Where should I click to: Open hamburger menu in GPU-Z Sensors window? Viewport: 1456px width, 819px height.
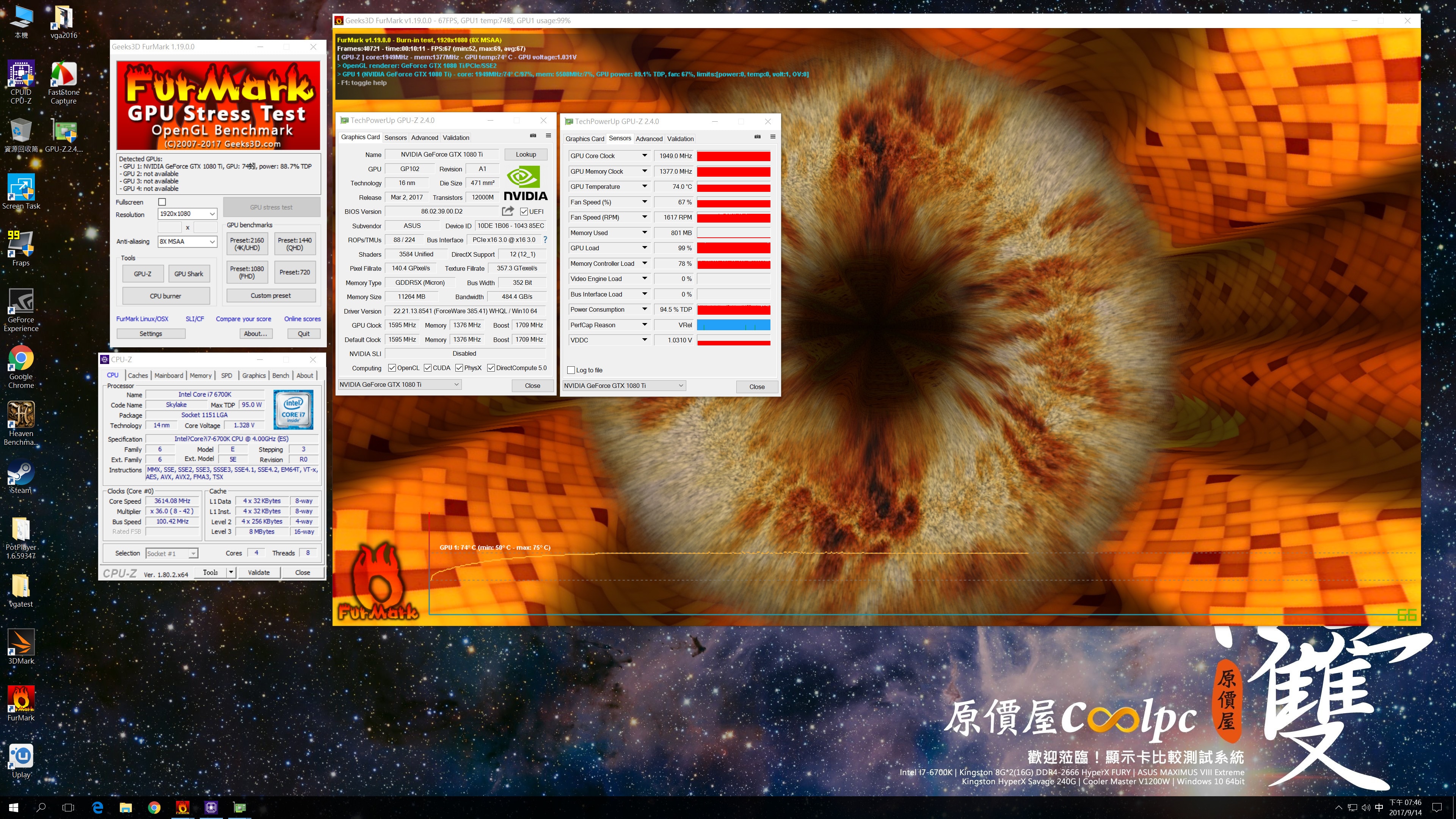[x=773, y=137]
